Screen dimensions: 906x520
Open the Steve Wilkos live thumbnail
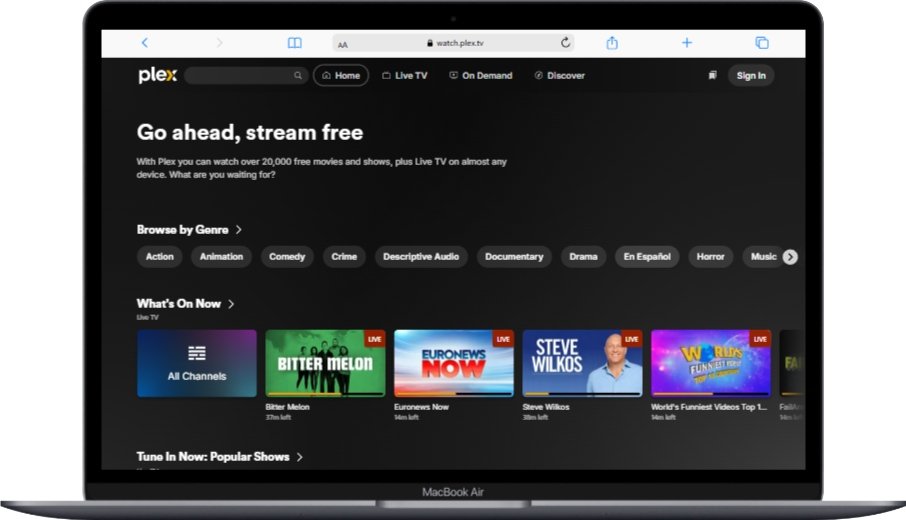(582, 363)
